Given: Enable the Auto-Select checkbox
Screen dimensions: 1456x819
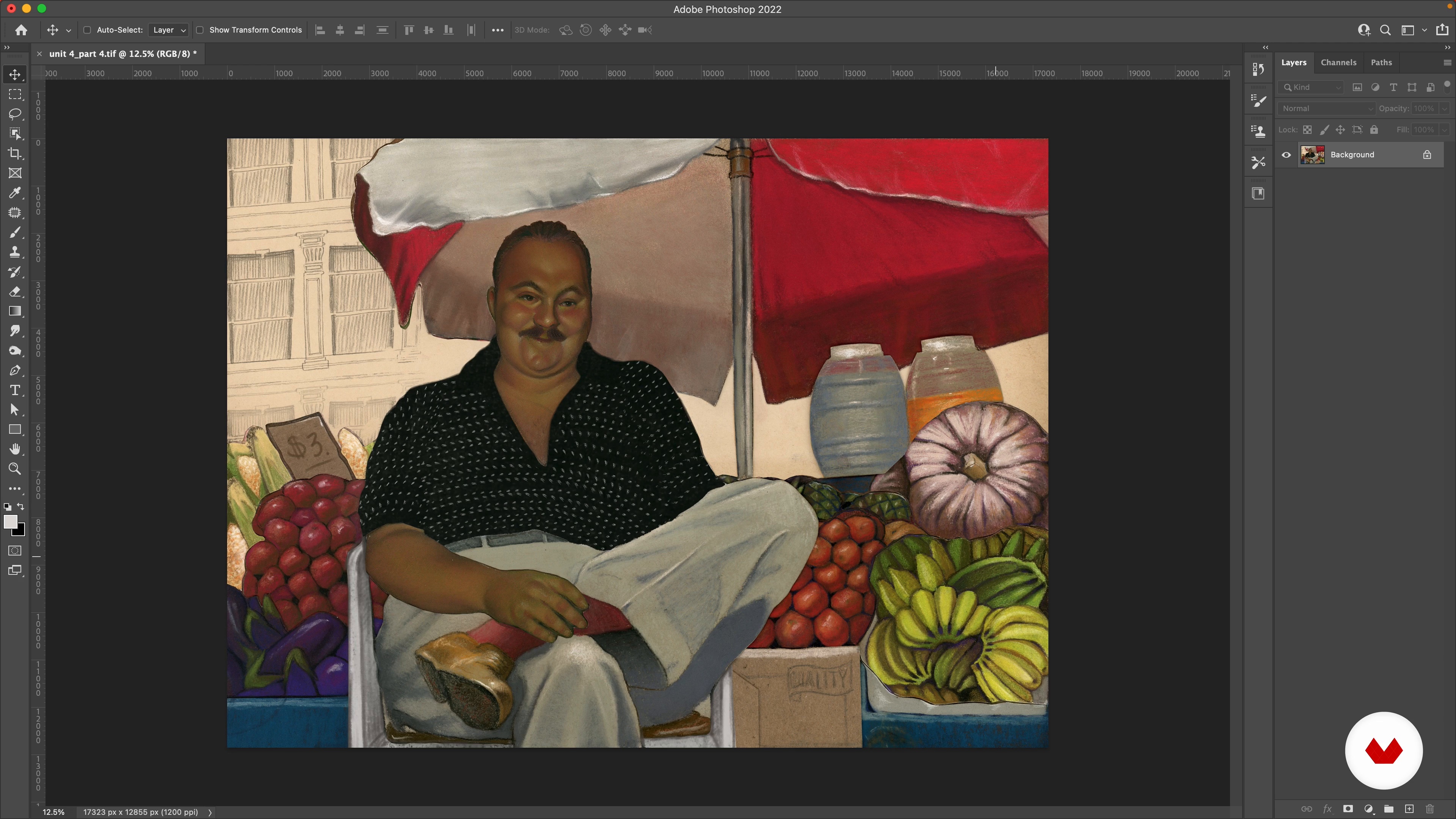Looking at the screenshot, I should (87, 30).
